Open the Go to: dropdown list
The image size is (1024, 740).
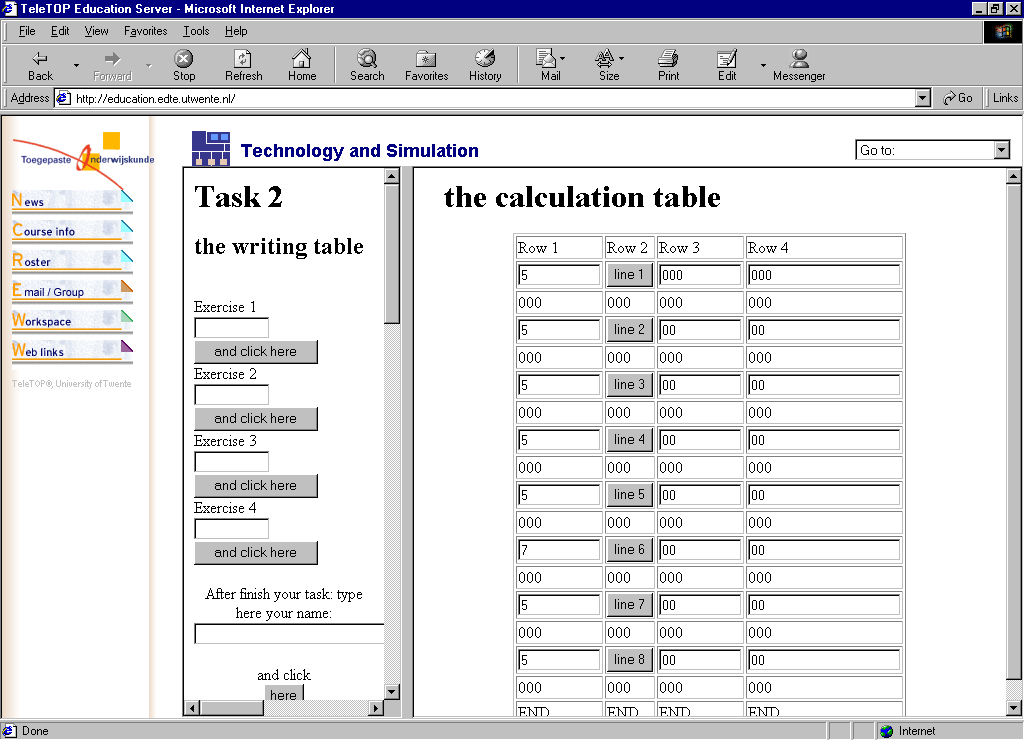click(1001, 150)
